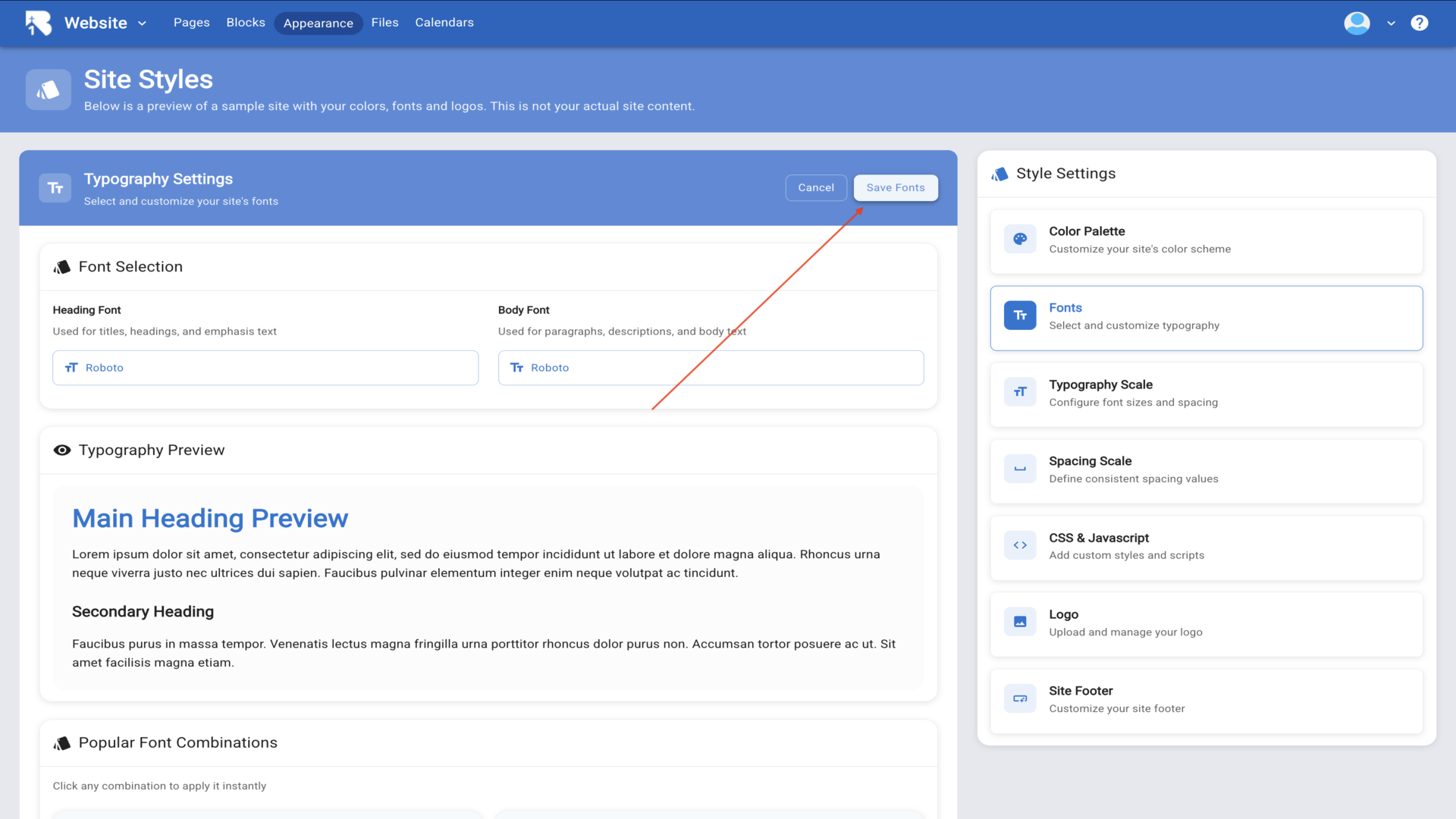Expand the user account chevron menu

[1391, 24]
